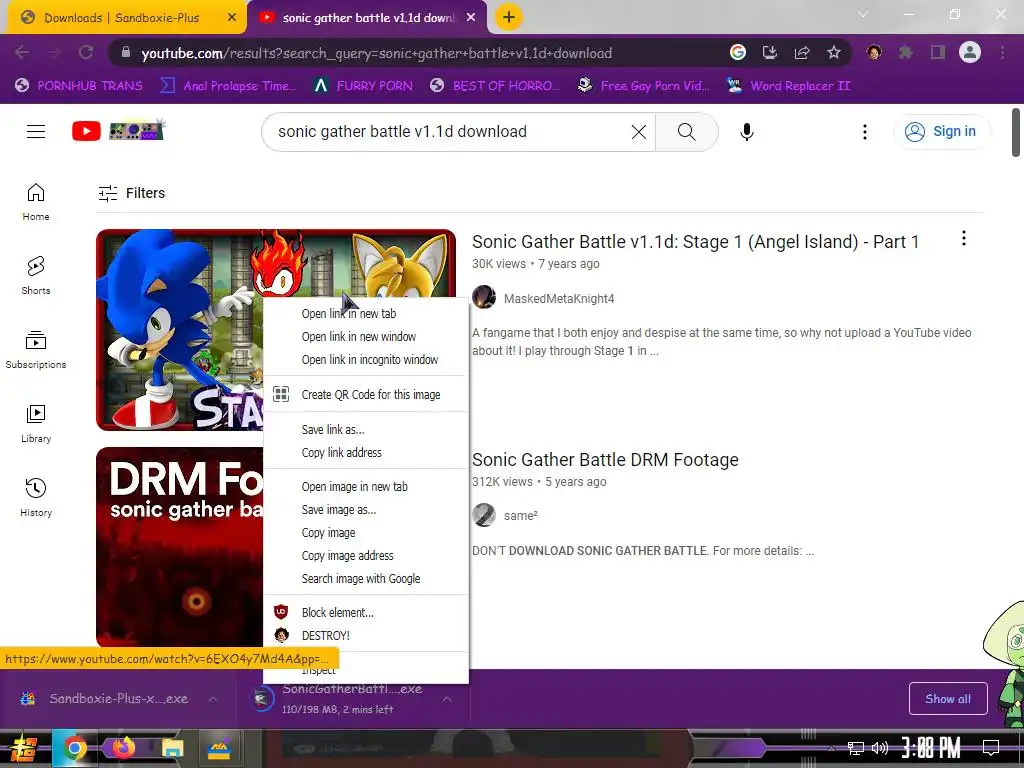Open the YouTube guide hamburger menu
This screenshot has height=768, width=1024.
tap(36, 131)
